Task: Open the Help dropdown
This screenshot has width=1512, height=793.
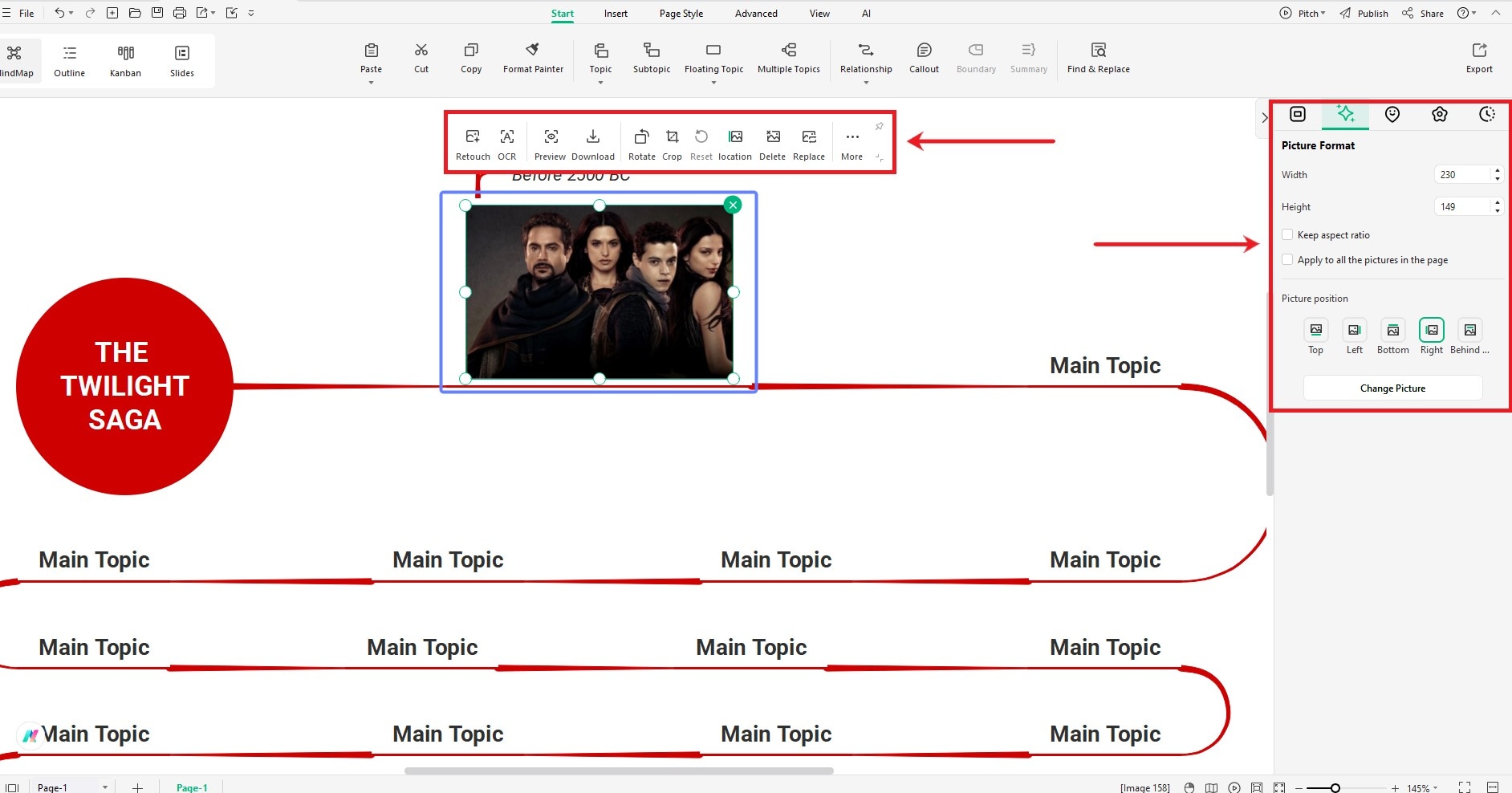Action: [x=1467, y=13]
